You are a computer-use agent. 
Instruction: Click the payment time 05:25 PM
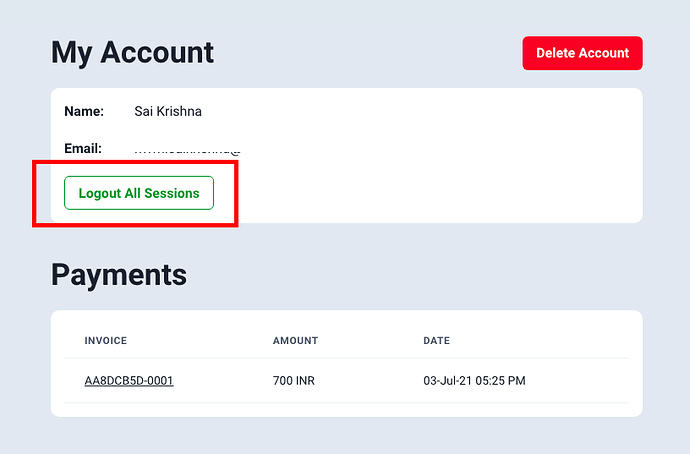click(x=504, y=381)
